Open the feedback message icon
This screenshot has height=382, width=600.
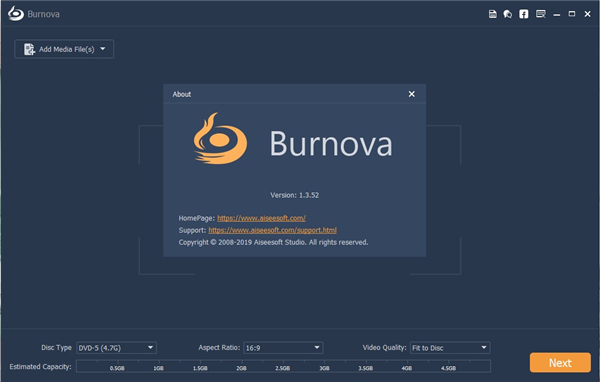click(x=541, y=14)
